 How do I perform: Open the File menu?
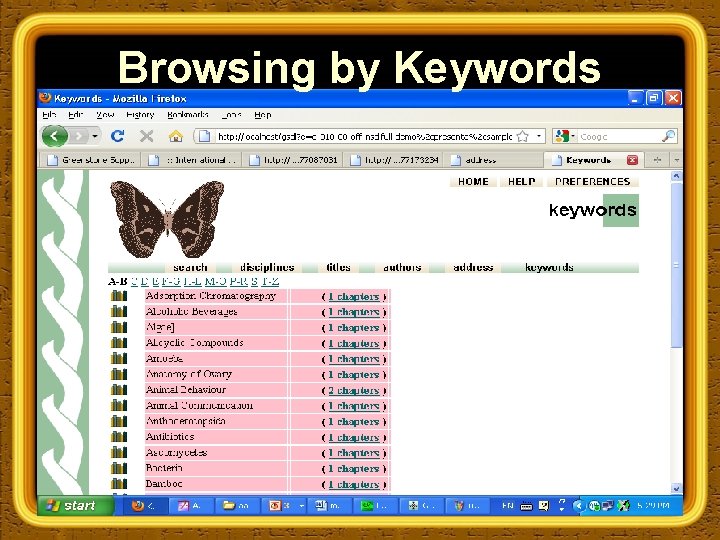pyautogui.click(x=49, y=115)
